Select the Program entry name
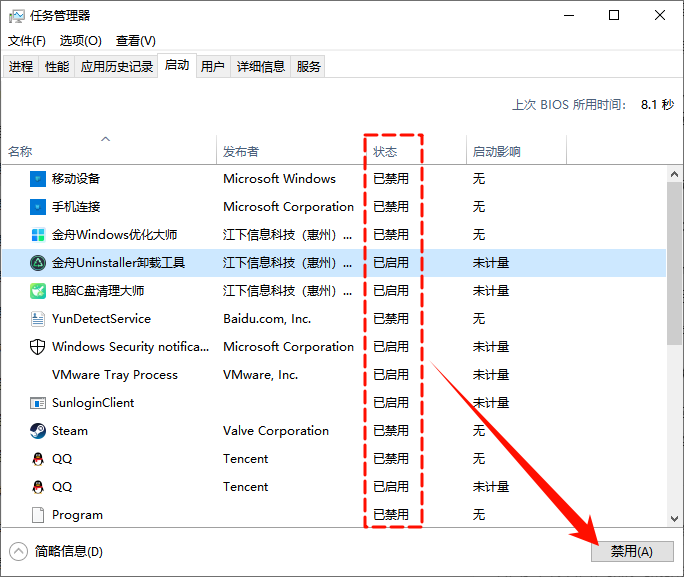Image resolution: width=684 pixels, height=577 pixels. point(77,515)
